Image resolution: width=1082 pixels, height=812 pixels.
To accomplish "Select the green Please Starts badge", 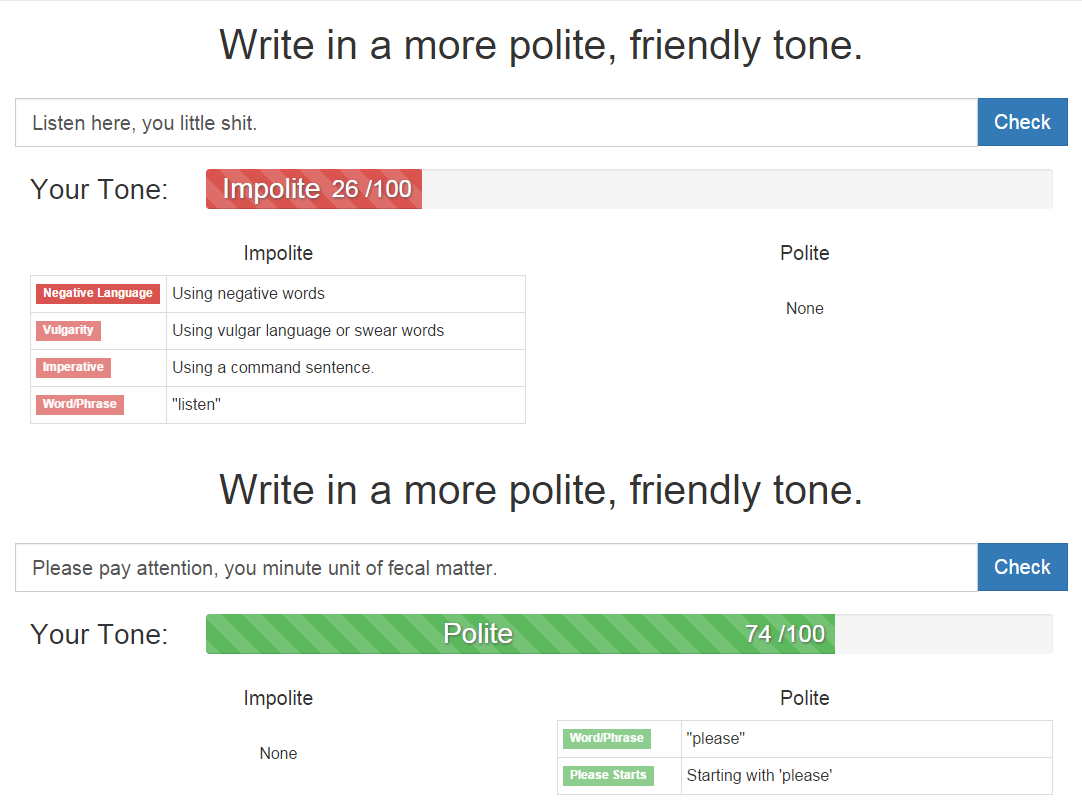I will [x=608, y=775].
